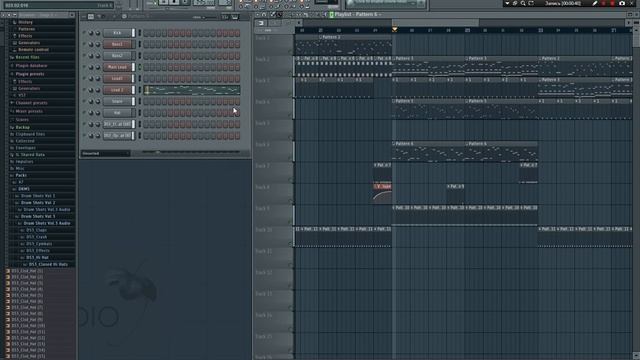Select the Track 5 header in playlist

click(273, 130)
